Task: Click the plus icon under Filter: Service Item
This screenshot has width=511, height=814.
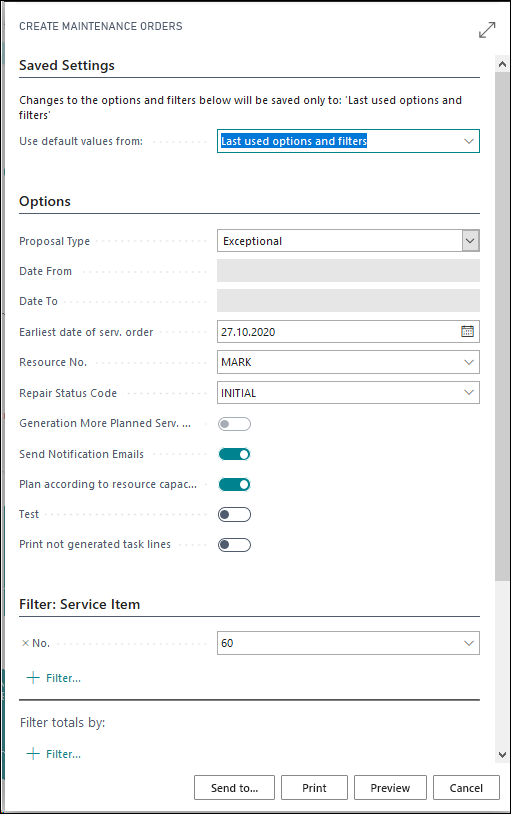Action: pyautogui.click(x=33, y=678)
